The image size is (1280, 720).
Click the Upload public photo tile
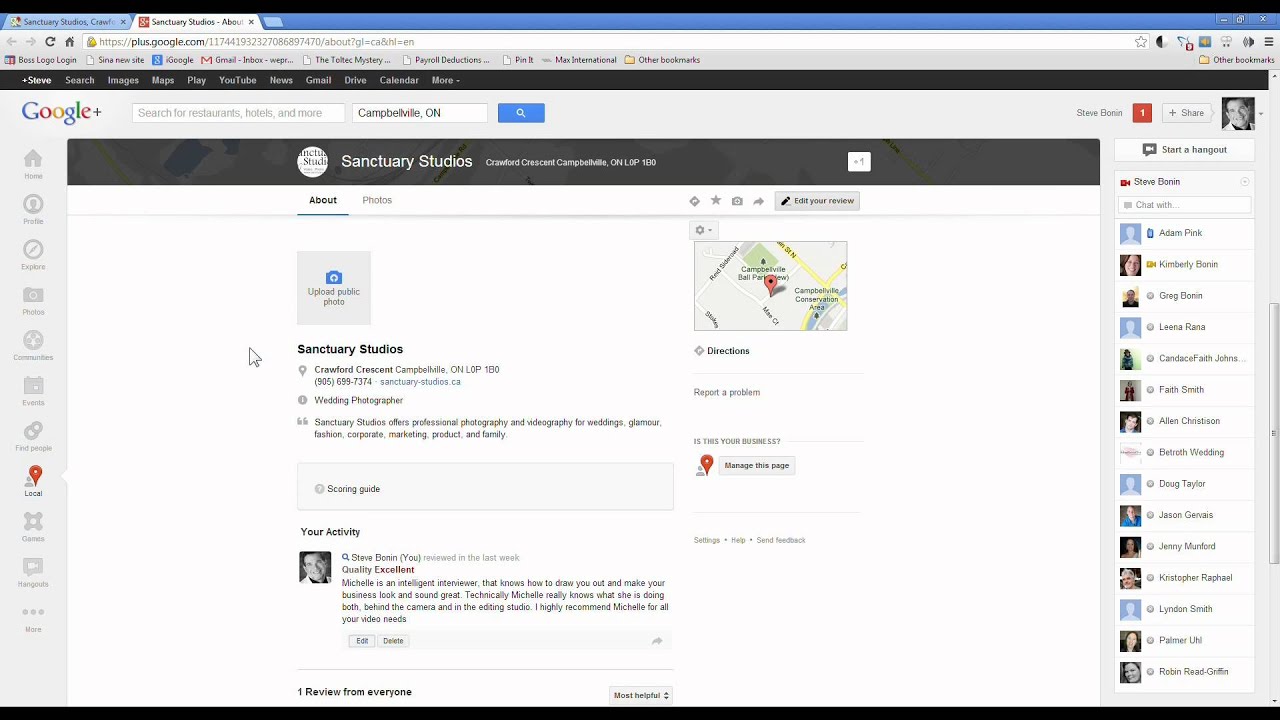click(334, 288)
